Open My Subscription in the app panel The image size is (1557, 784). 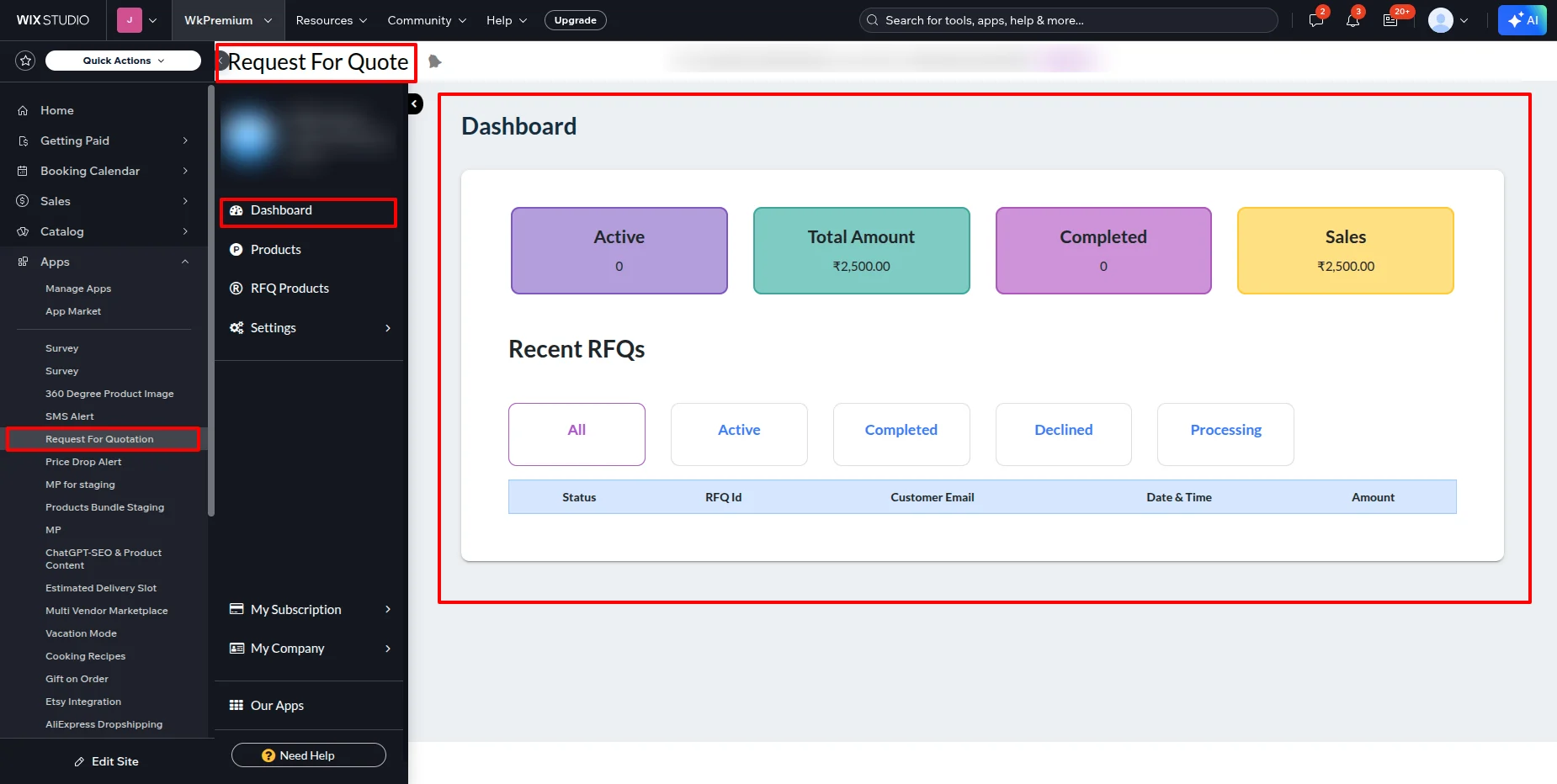pyautogui.click(x=295, y=609)
